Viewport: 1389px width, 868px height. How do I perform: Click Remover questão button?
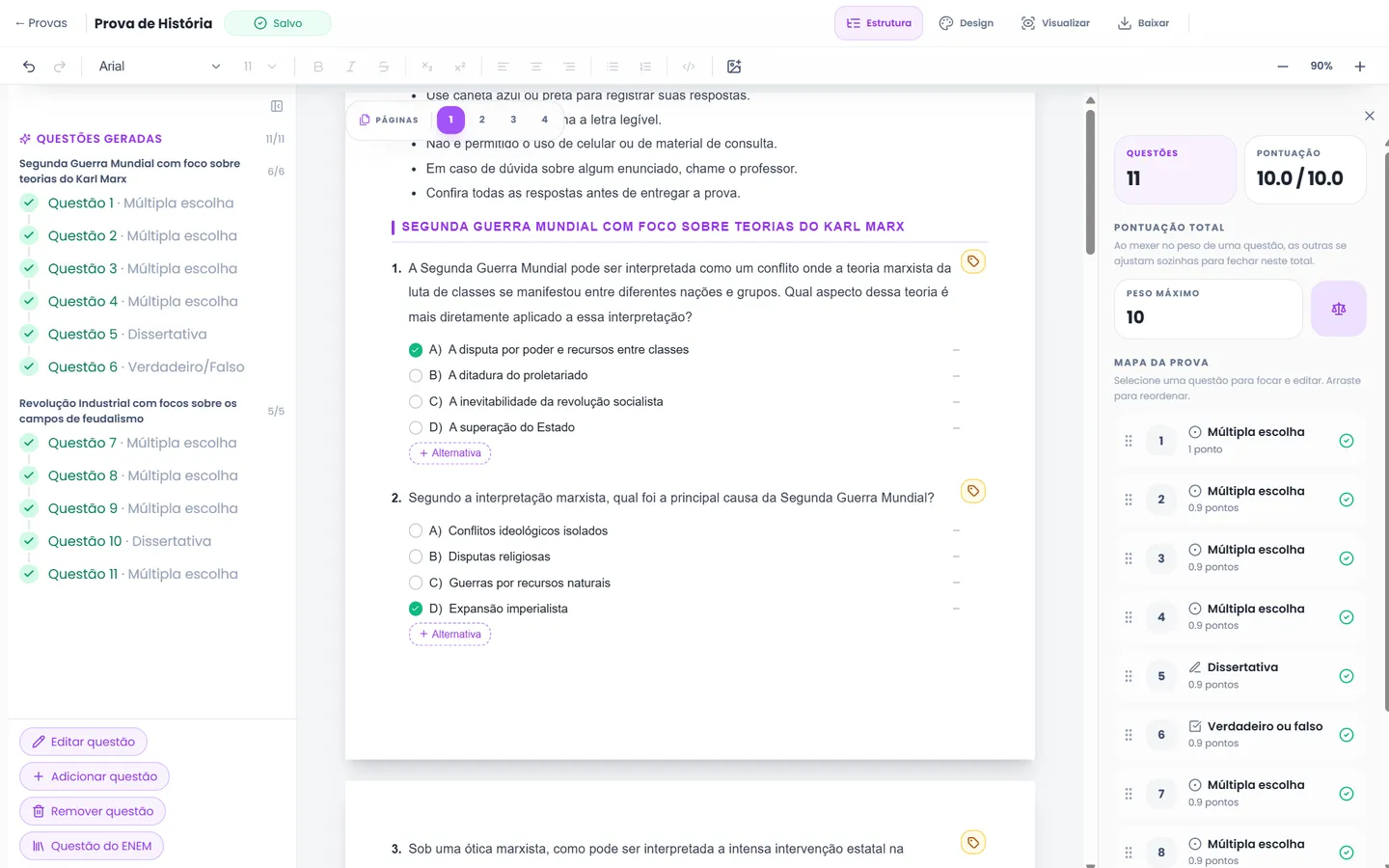click(93, 811)
